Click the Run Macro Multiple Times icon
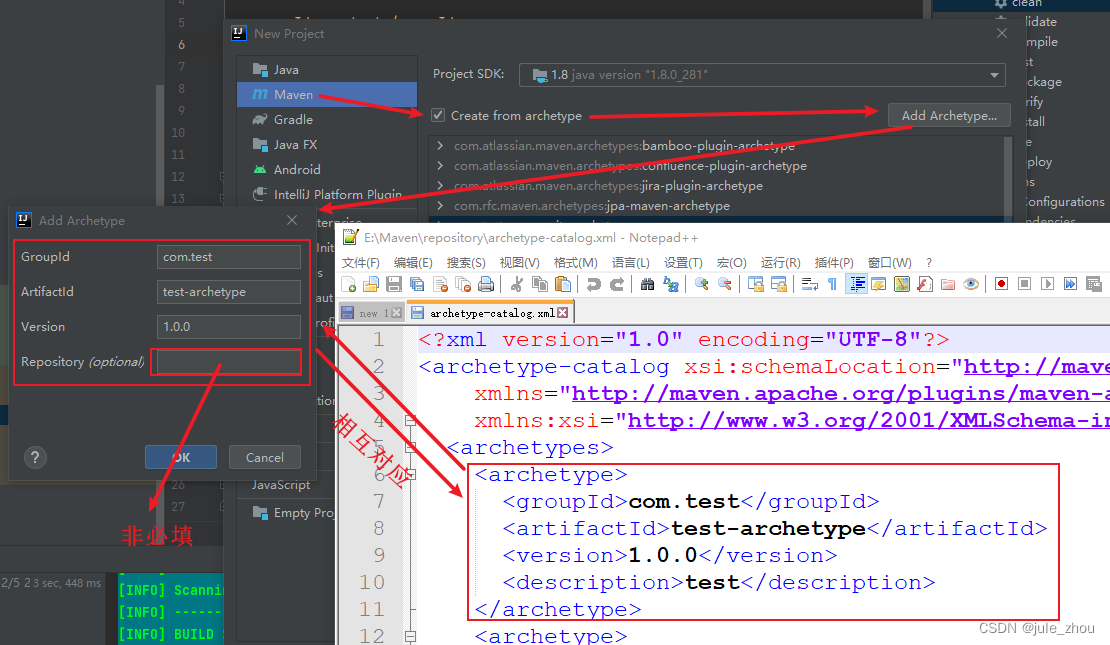This screenshot has height=645, width=1110. 1070,285
